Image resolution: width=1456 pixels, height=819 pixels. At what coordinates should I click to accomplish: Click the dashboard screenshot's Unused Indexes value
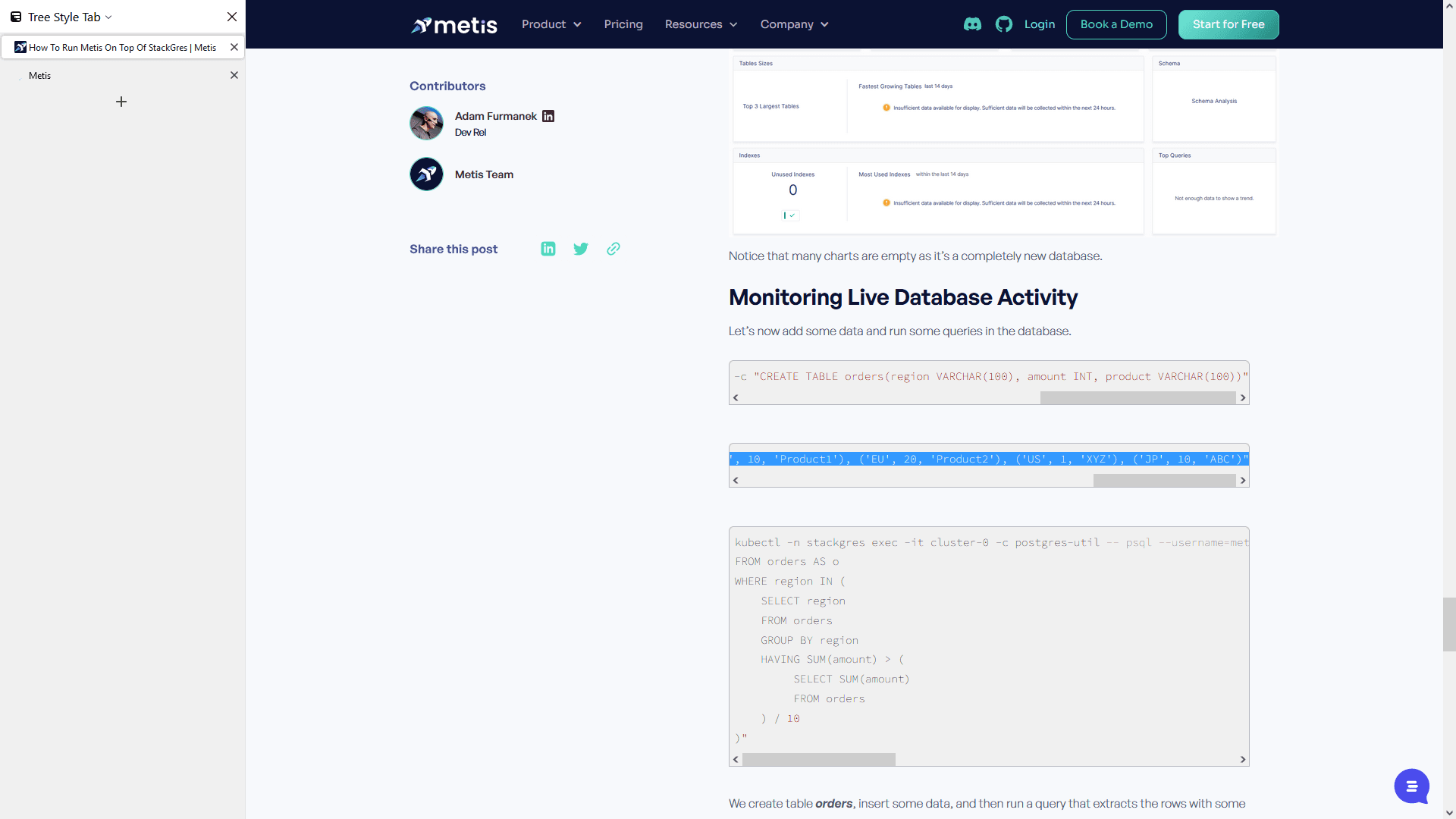(793, 190)
